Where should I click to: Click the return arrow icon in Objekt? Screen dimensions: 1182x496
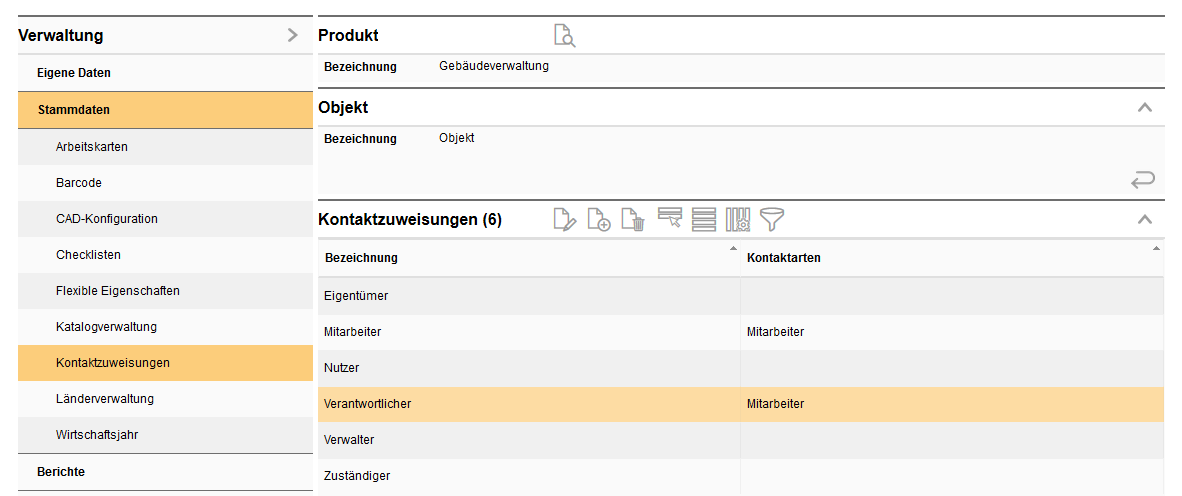pyautogui.click(x=1143, y=180)
